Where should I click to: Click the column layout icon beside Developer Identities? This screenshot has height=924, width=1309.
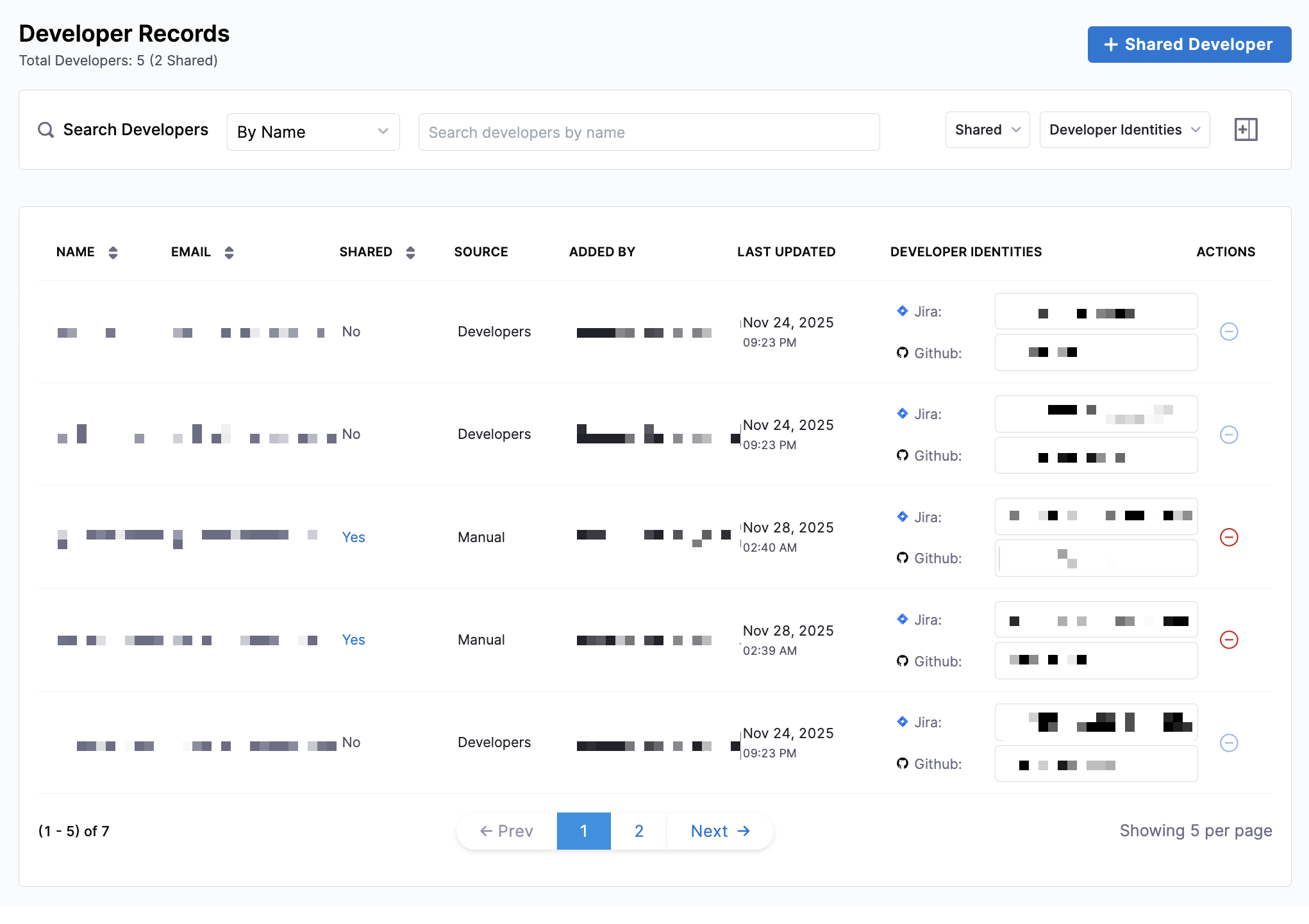[x=1246, y=130]
